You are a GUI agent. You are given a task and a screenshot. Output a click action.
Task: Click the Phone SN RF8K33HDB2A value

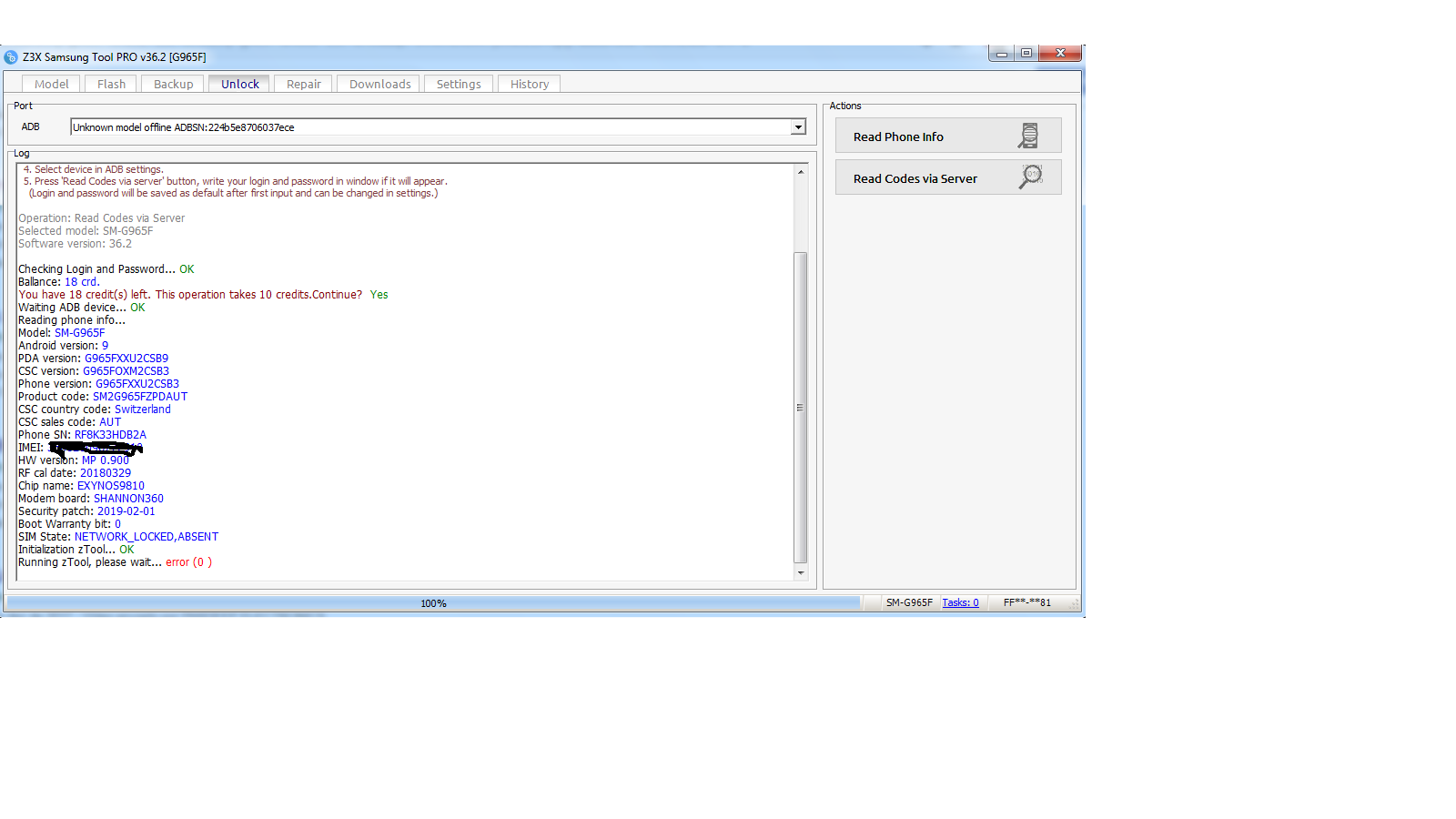110,435
